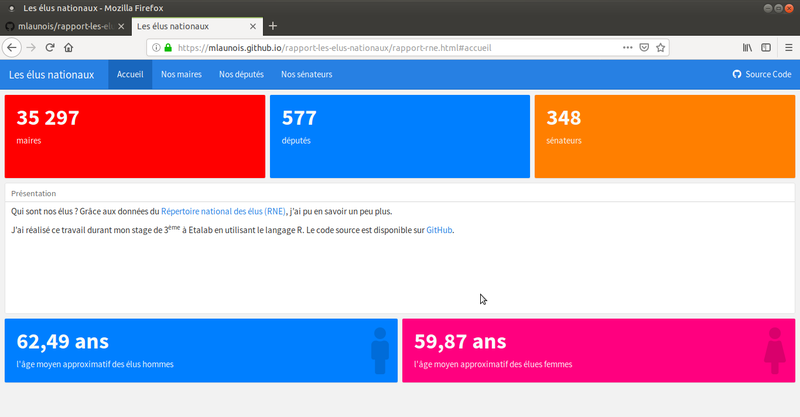This screenshot has height=417, width=800.
Task: Open a new browser tab
Action: coord(273,25)
